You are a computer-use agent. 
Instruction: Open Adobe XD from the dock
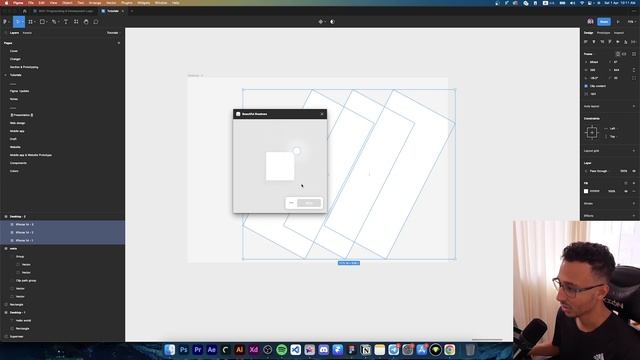pyautogui.click(x=253, y=350)
